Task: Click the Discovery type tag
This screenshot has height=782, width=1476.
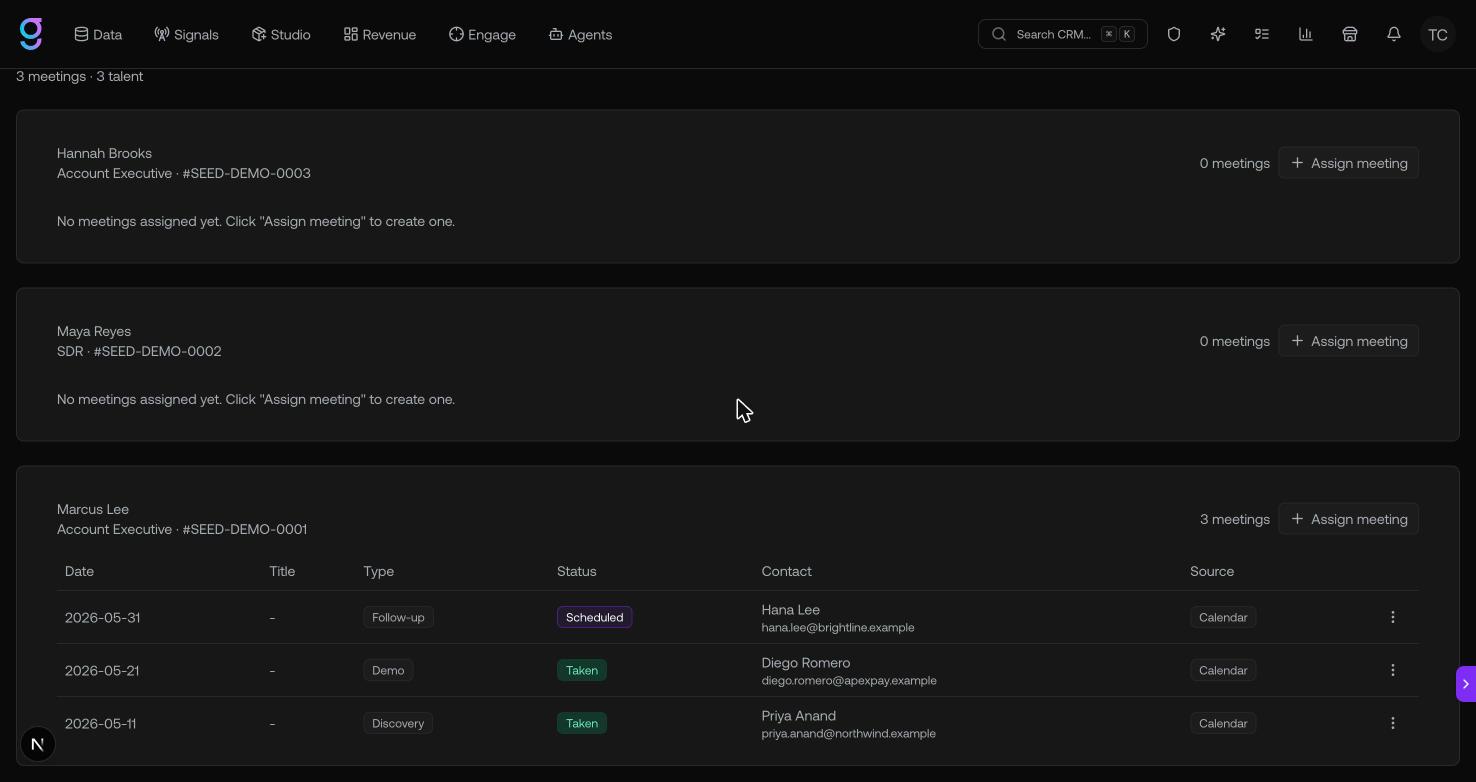Action: point(398,723)
